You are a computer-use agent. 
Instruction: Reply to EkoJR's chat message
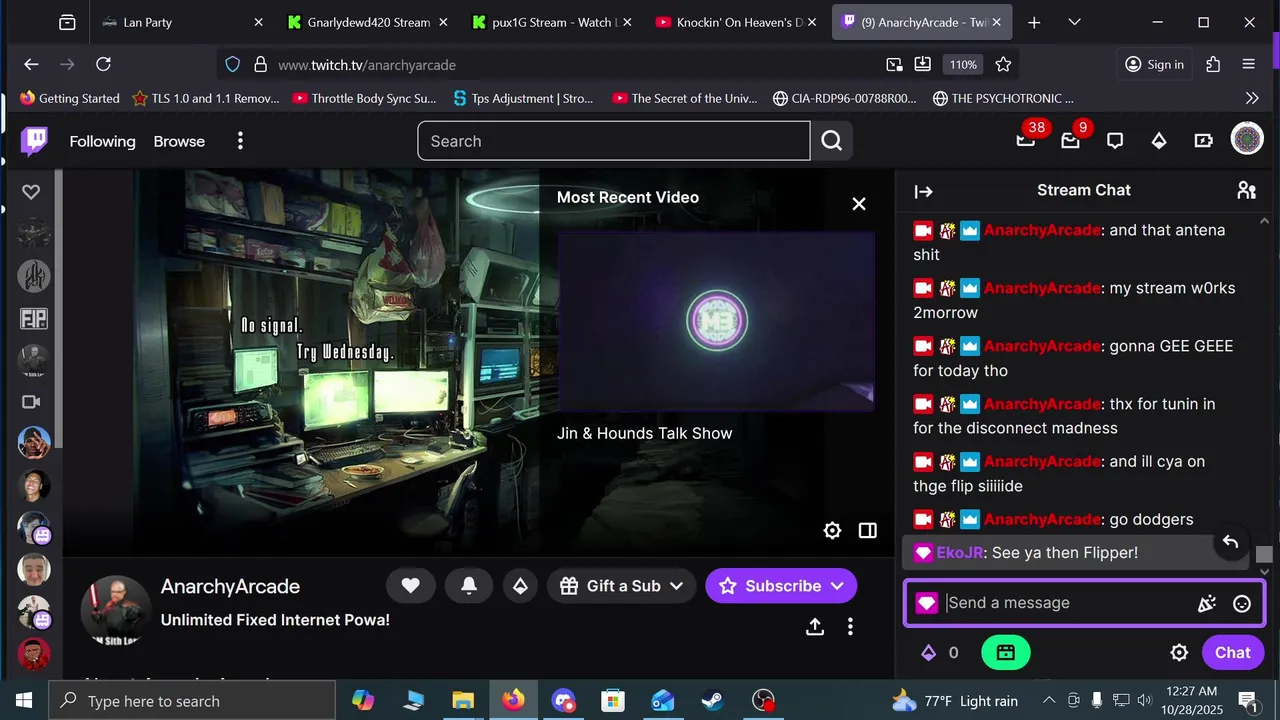point(1231,542)
